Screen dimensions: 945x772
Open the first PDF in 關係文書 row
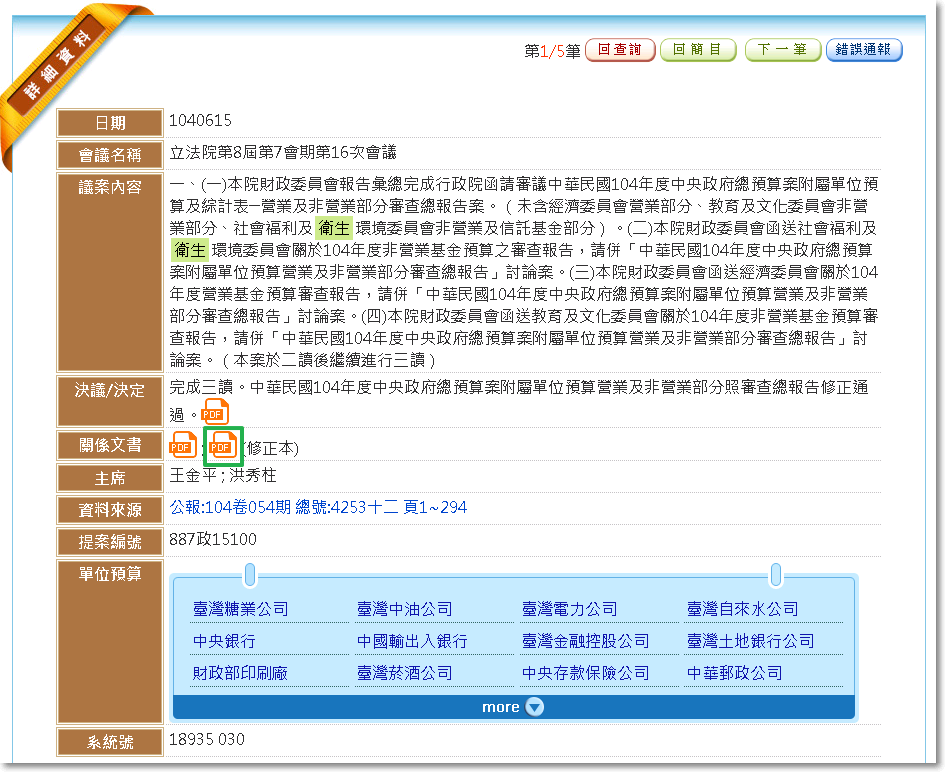point(183,445)
